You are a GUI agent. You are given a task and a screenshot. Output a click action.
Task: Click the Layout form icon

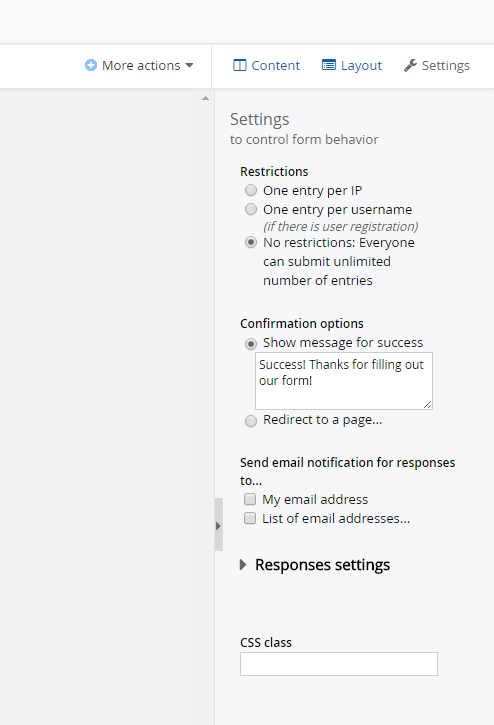click(329, 65)
